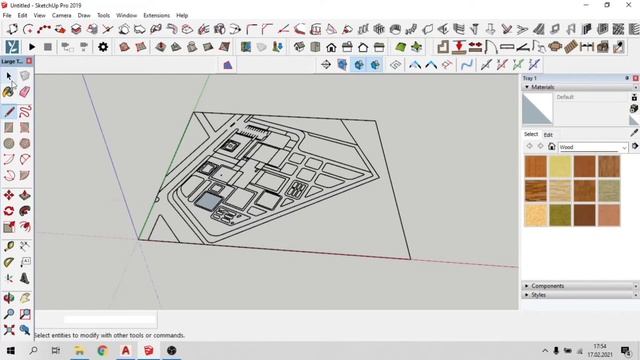Choose the Tape Measure tool
This screenshot has height=360, width=640.
[9, 246]
